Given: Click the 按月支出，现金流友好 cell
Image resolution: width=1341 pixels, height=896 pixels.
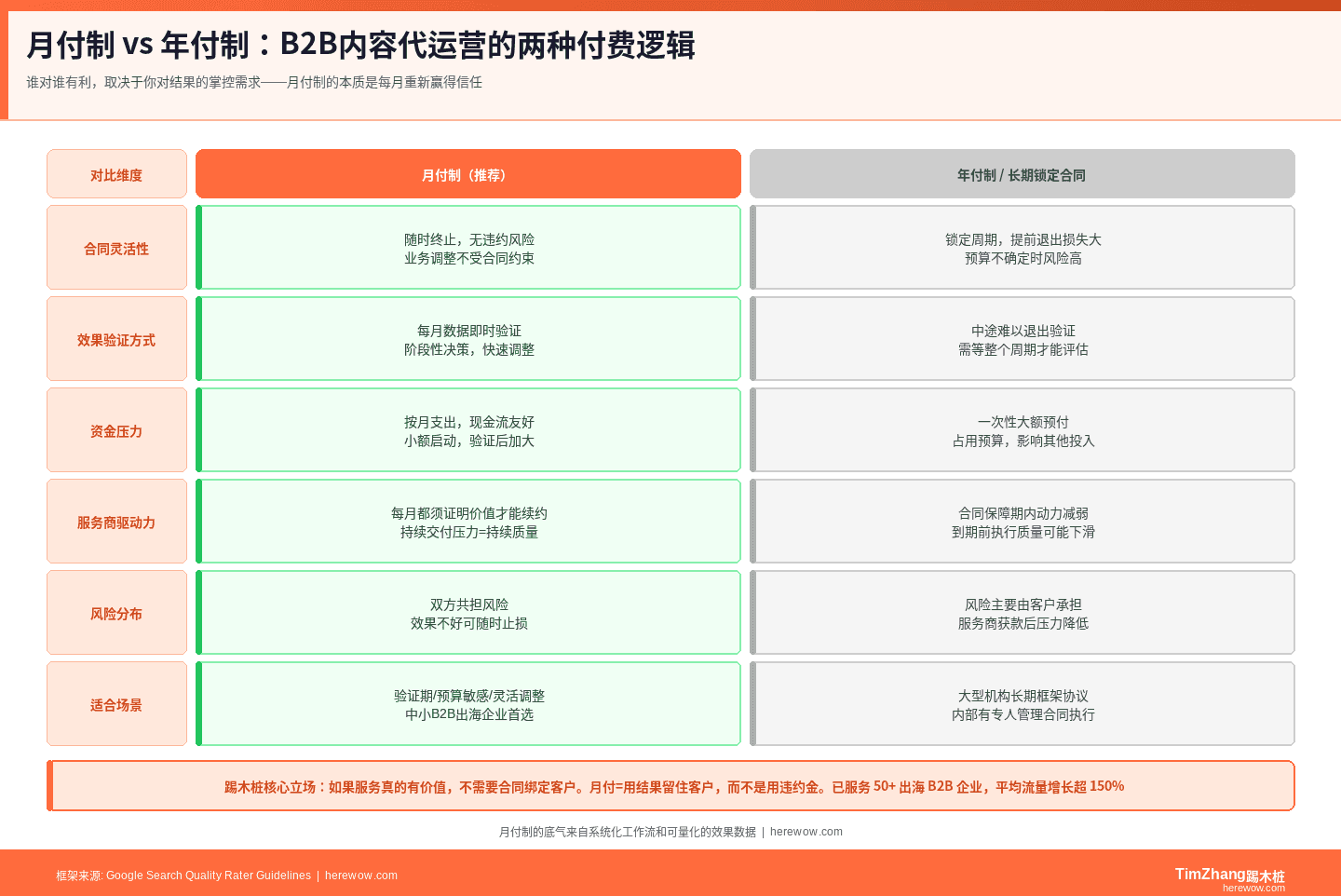Looking at the screenshot, I should click(467, 429).
